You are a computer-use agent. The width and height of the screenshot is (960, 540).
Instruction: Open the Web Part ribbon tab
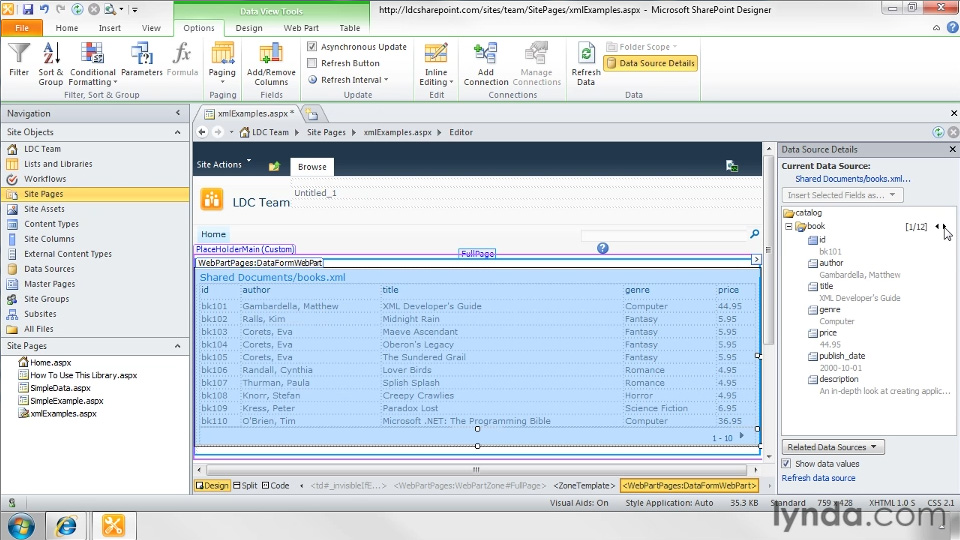(301, 28)
